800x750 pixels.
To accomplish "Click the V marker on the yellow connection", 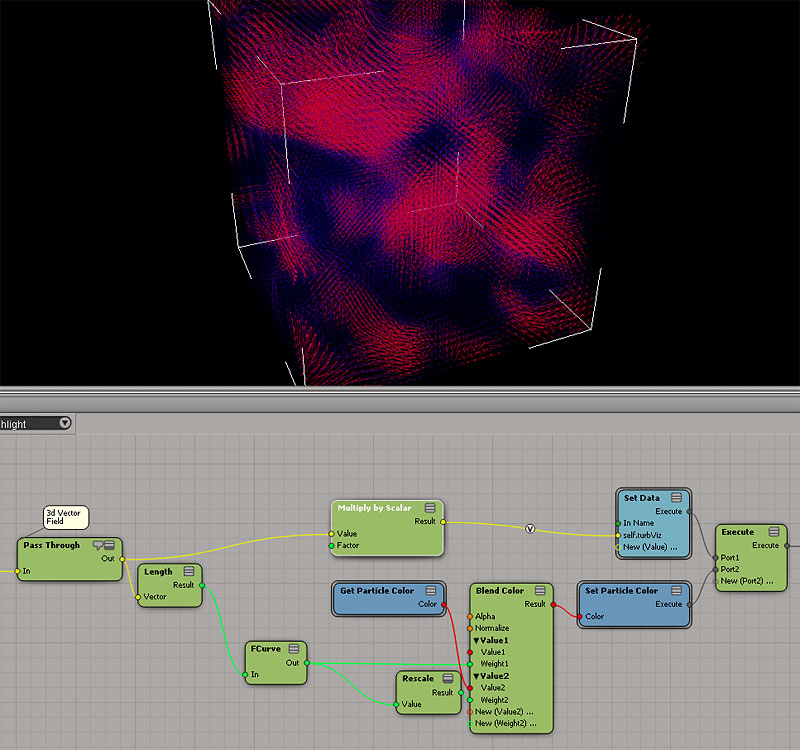I will [x=530, y=529].
